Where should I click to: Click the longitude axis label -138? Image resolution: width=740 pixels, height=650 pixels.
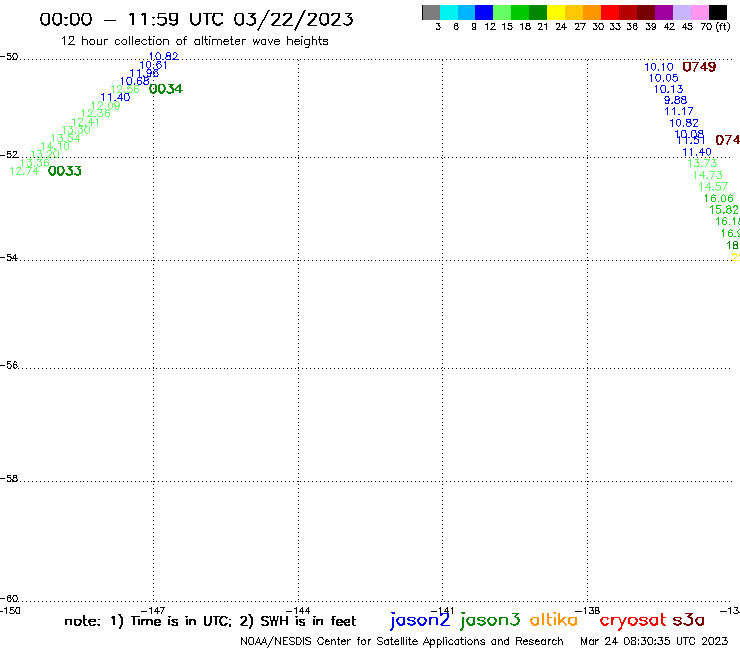tap(587, 611)
